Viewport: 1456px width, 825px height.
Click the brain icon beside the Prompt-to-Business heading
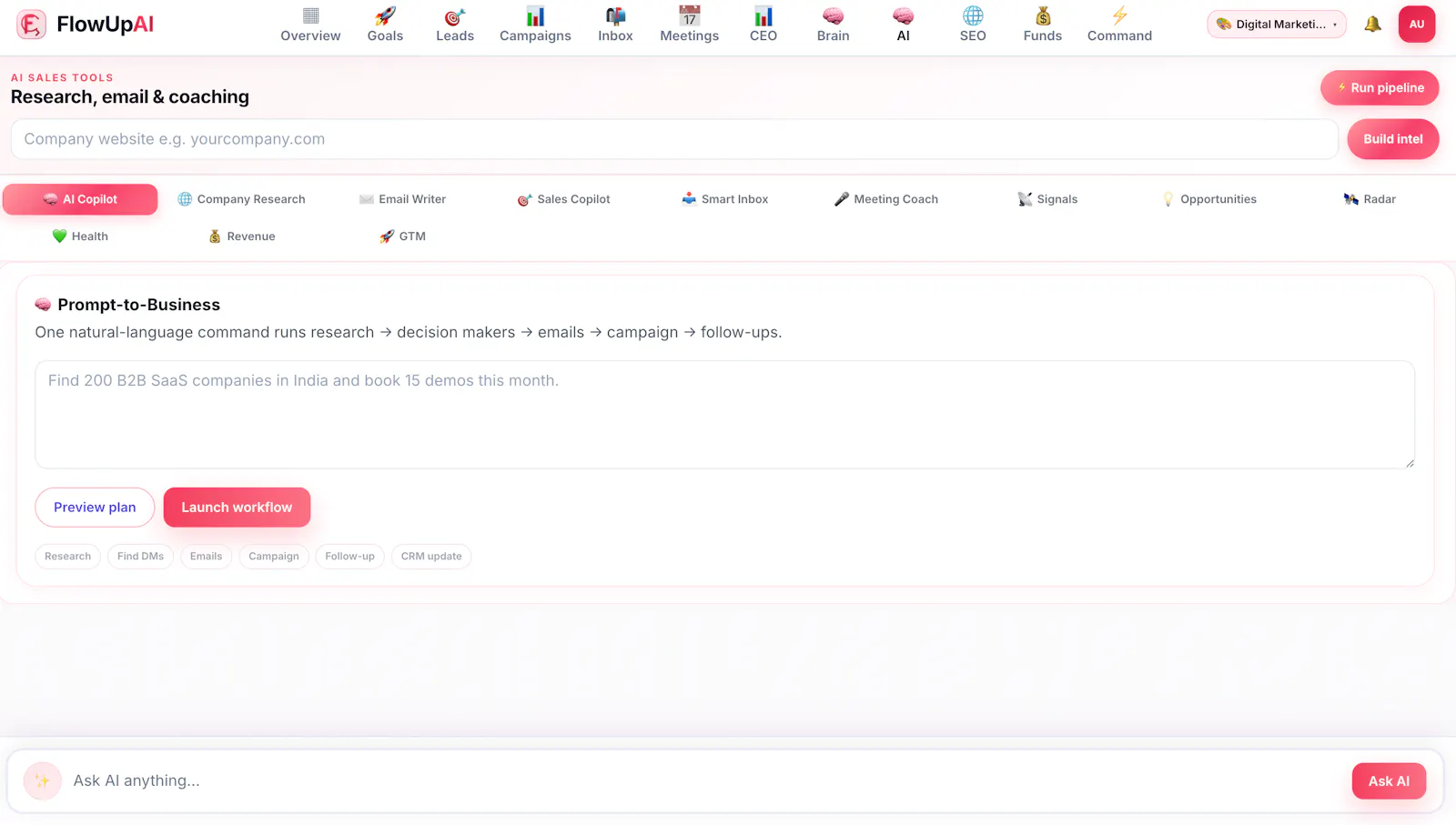43,305
